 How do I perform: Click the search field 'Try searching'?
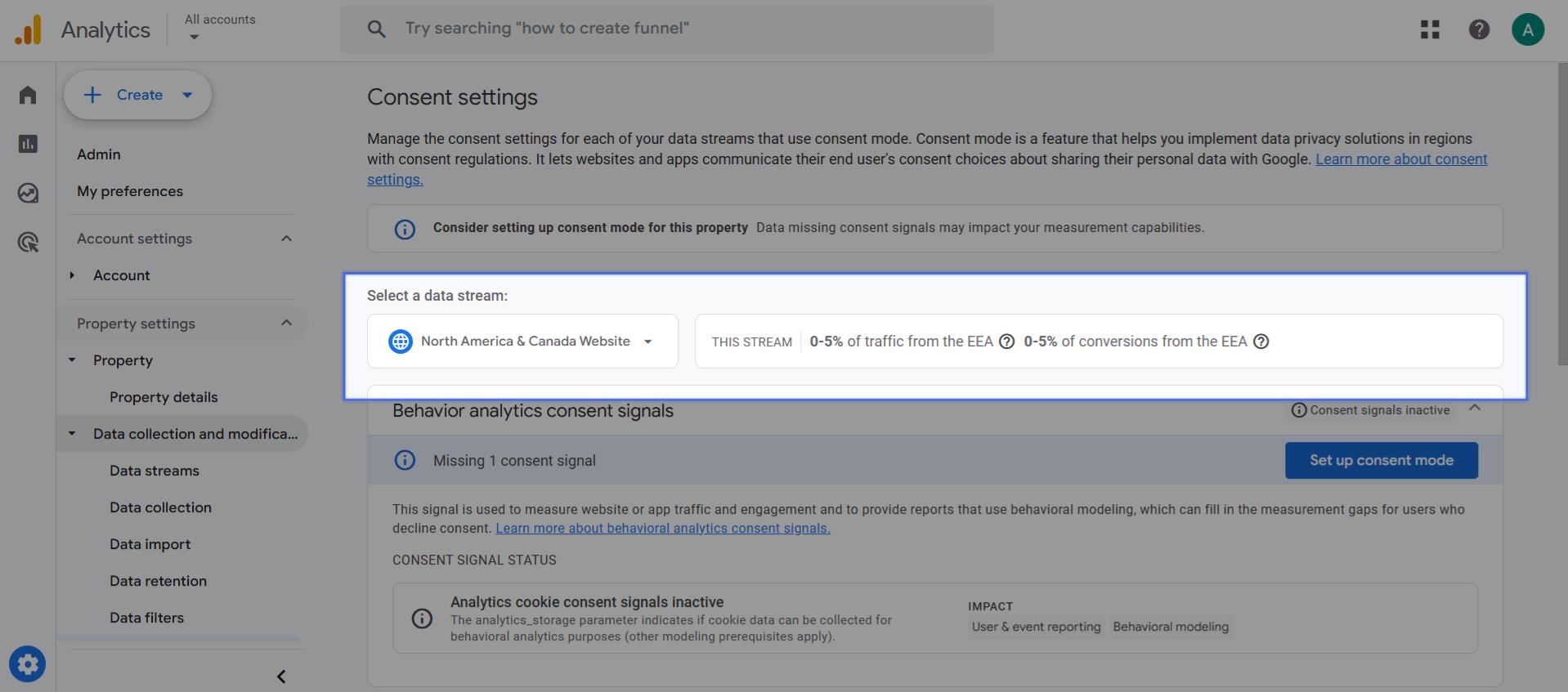pyautogui.click(x=667, y=29)
